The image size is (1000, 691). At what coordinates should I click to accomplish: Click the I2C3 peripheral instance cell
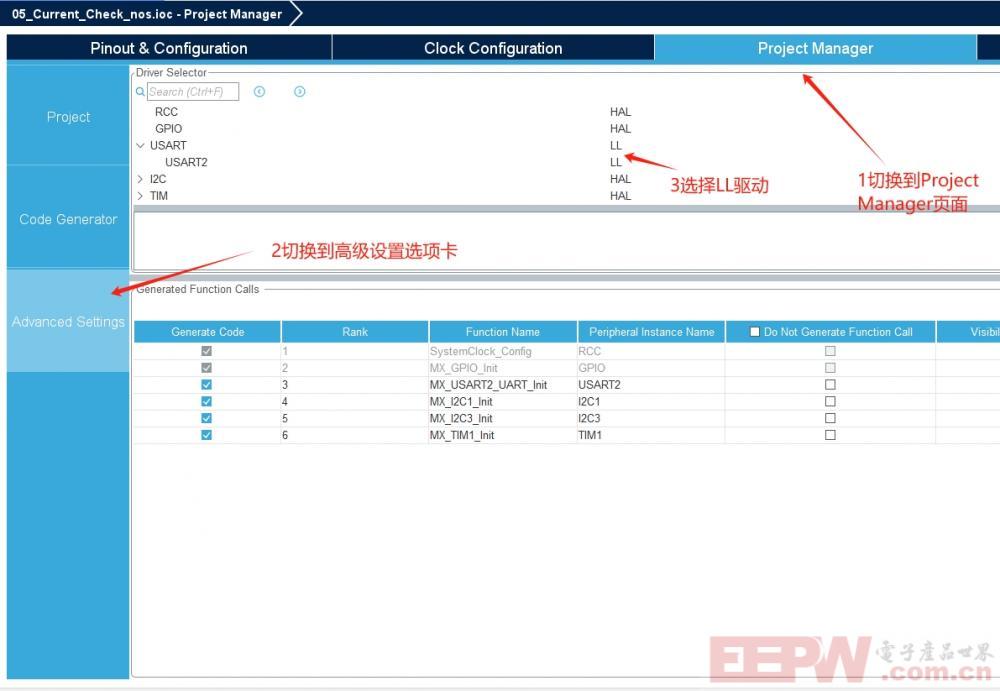(651, 419)
